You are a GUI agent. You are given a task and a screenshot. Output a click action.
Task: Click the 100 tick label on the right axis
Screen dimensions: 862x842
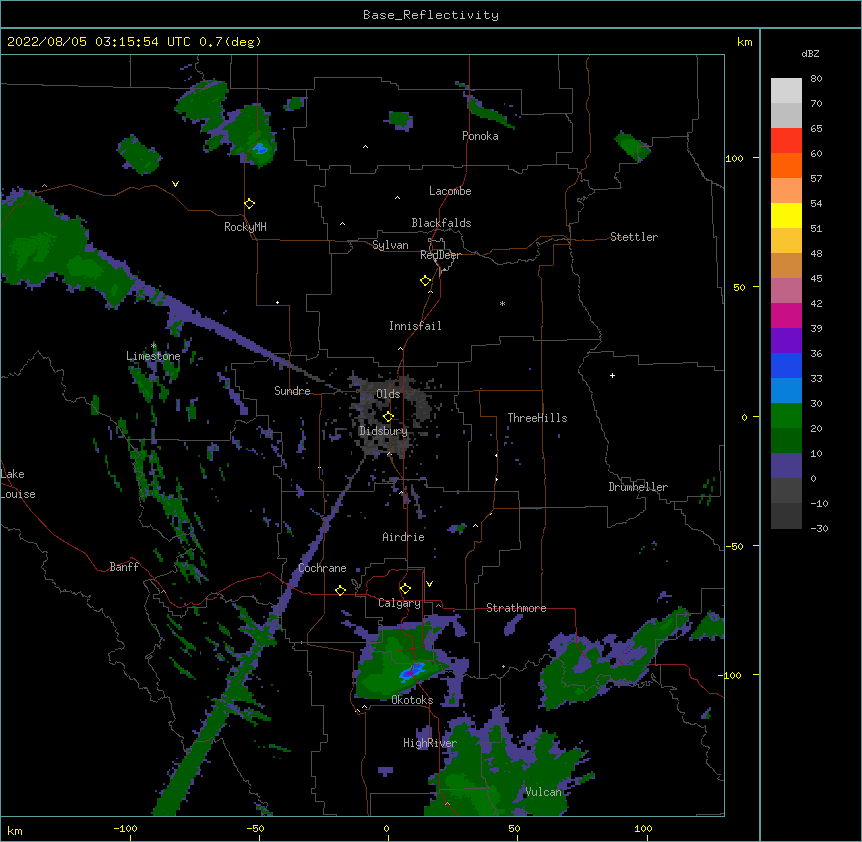734,158
